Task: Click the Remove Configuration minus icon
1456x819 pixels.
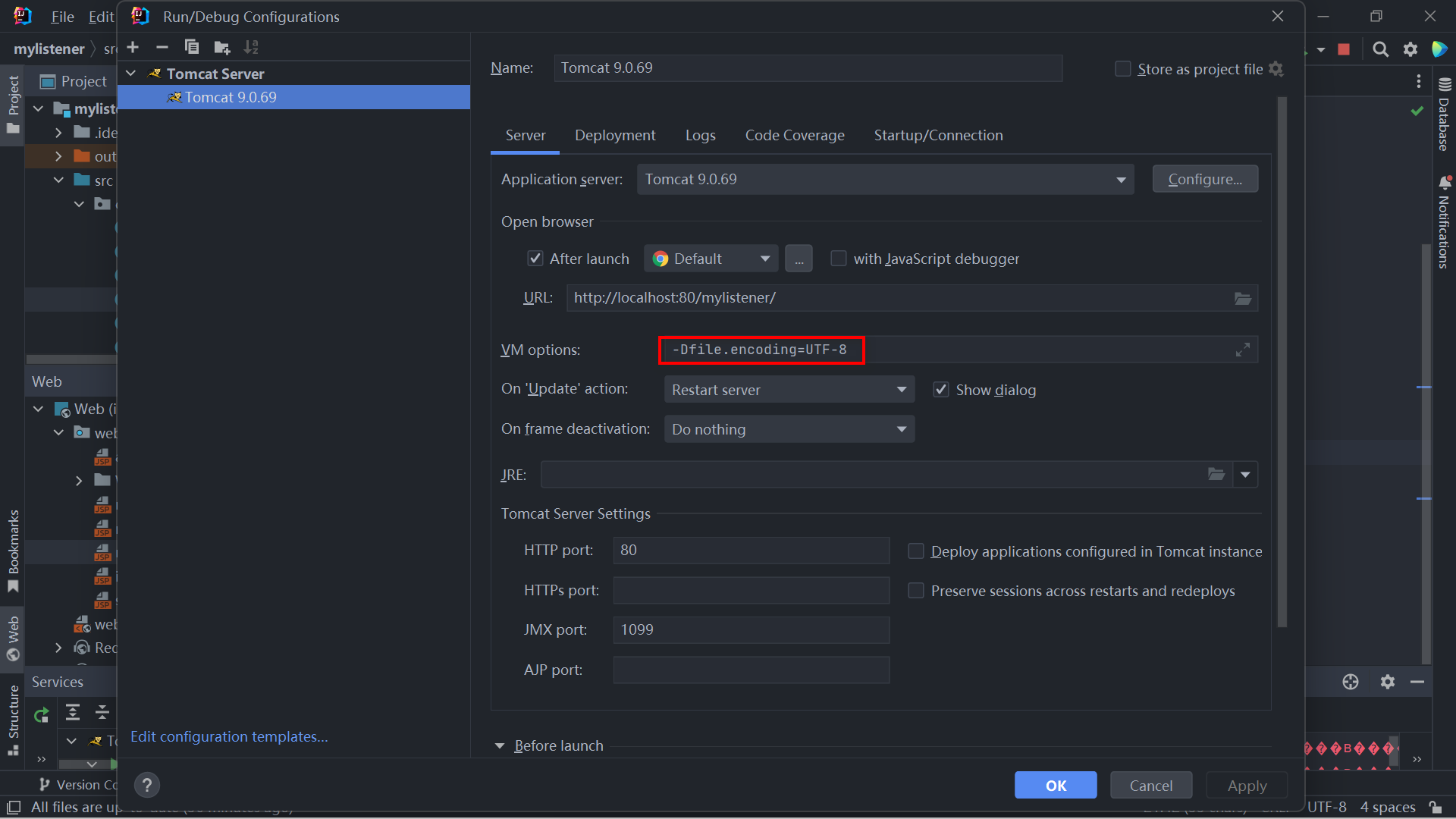Action: 162,47
